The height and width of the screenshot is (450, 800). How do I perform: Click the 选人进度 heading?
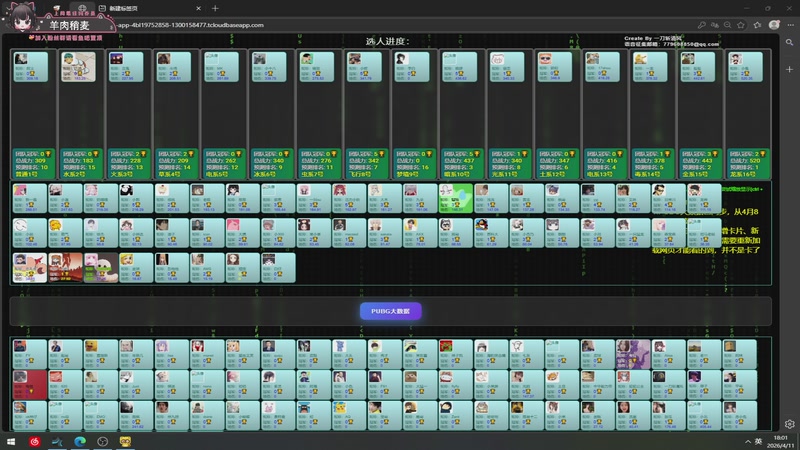387,41
